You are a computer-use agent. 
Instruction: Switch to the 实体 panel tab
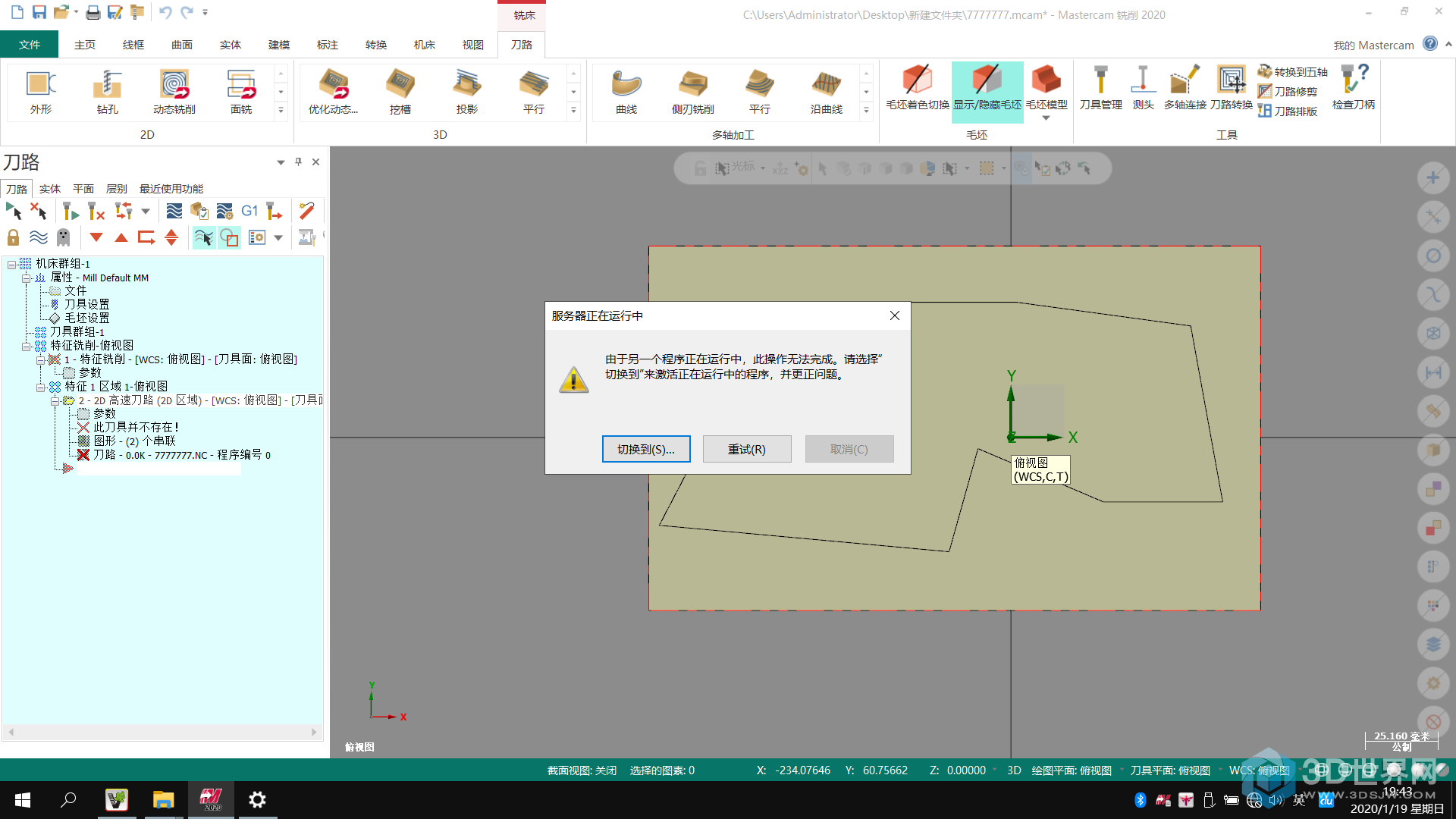(50, 189)
